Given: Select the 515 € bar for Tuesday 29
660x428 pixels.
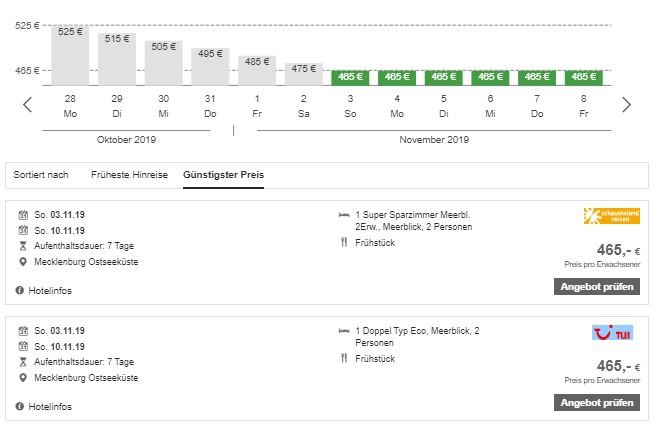Looking at the screenshot, I should pos(117,59).
